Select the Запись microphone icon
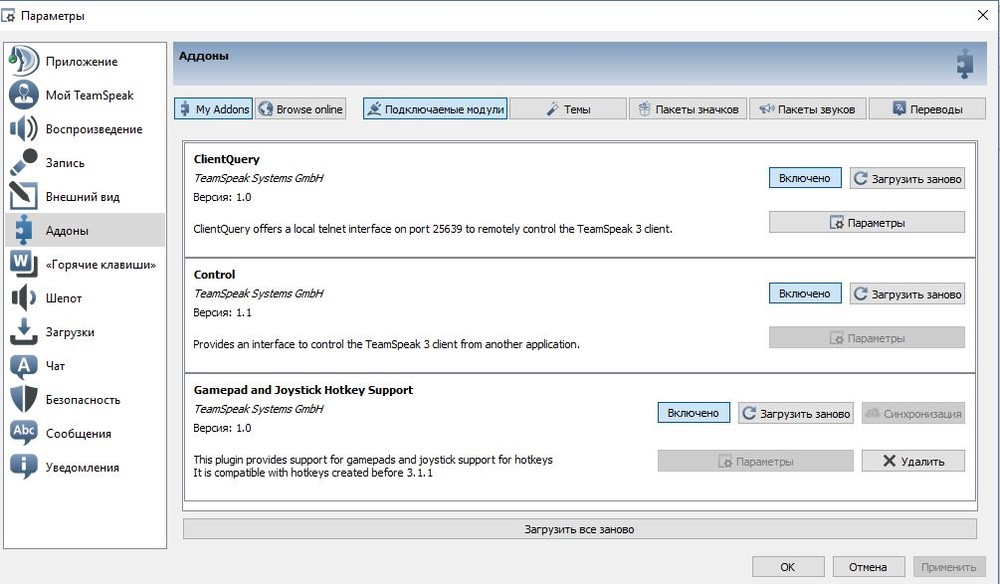 point(24,163)
